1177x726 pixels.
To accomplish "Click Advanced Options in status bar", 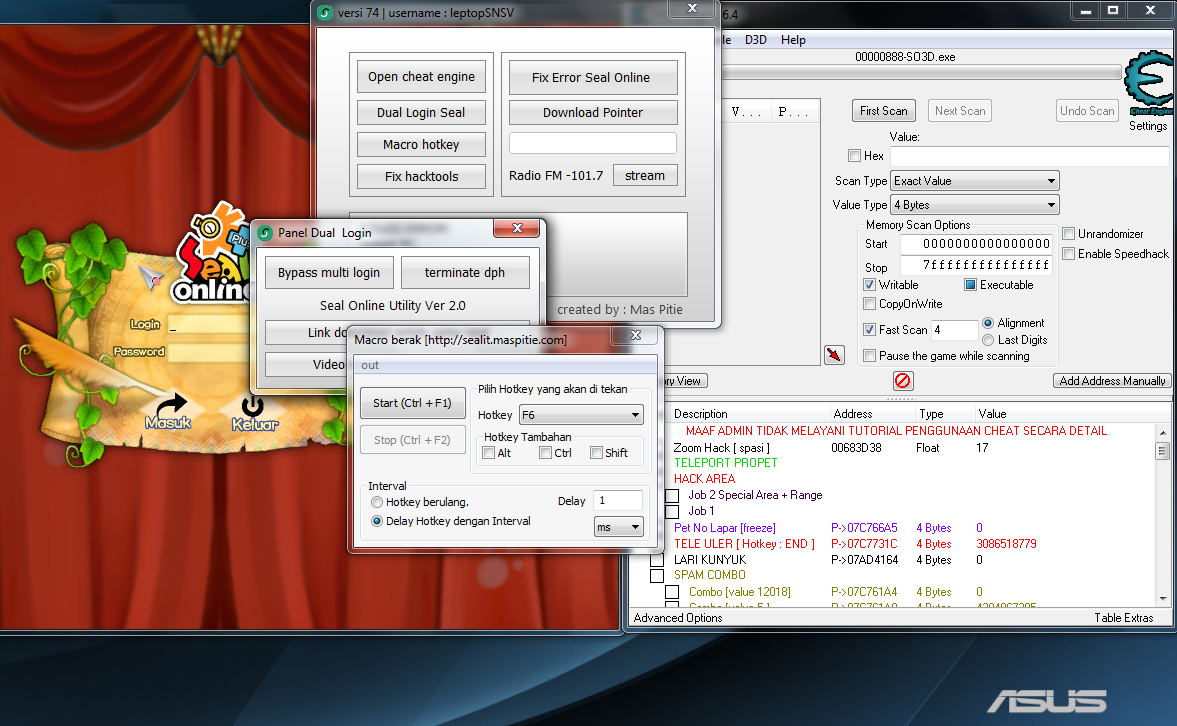I will click(x=678, y=618).
